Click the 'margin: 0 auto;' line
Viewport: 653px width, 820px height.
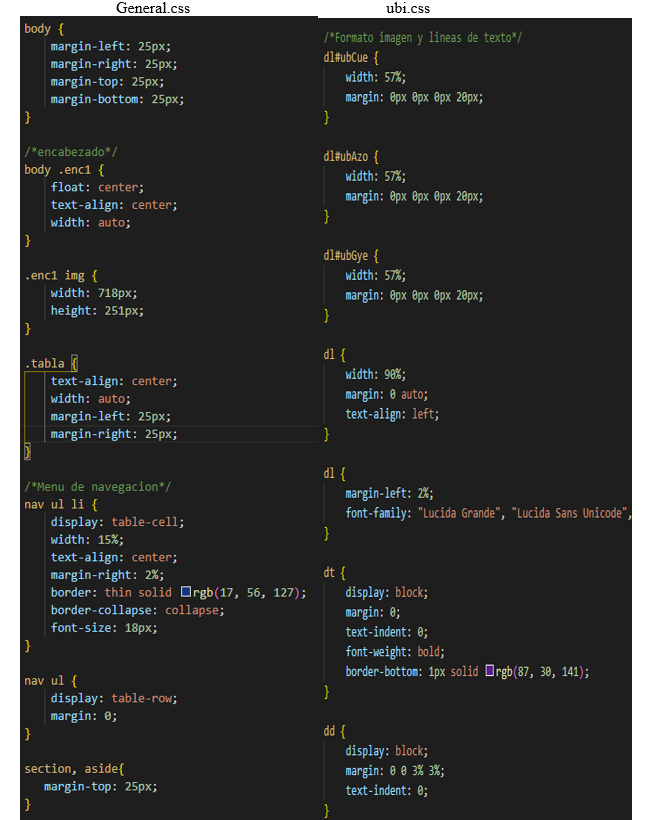click(386, 394)
